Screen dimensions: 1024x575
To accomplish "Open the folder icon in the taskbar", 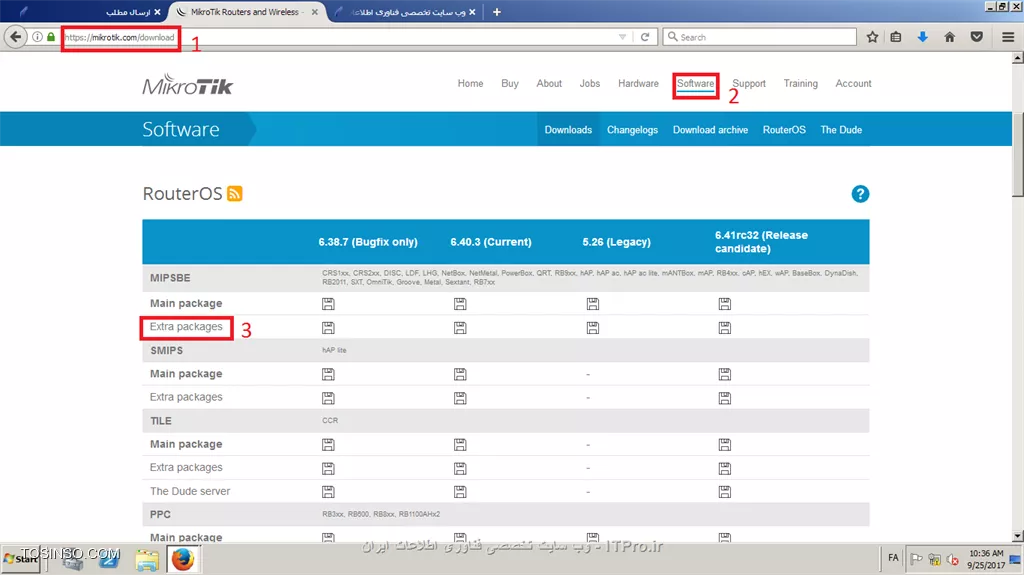I will (147, 560).
